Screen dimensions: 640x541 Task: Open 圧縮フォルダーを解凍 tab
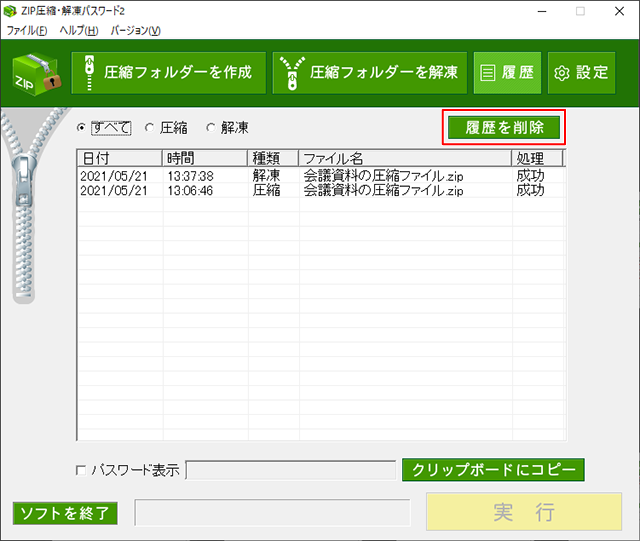370,73
